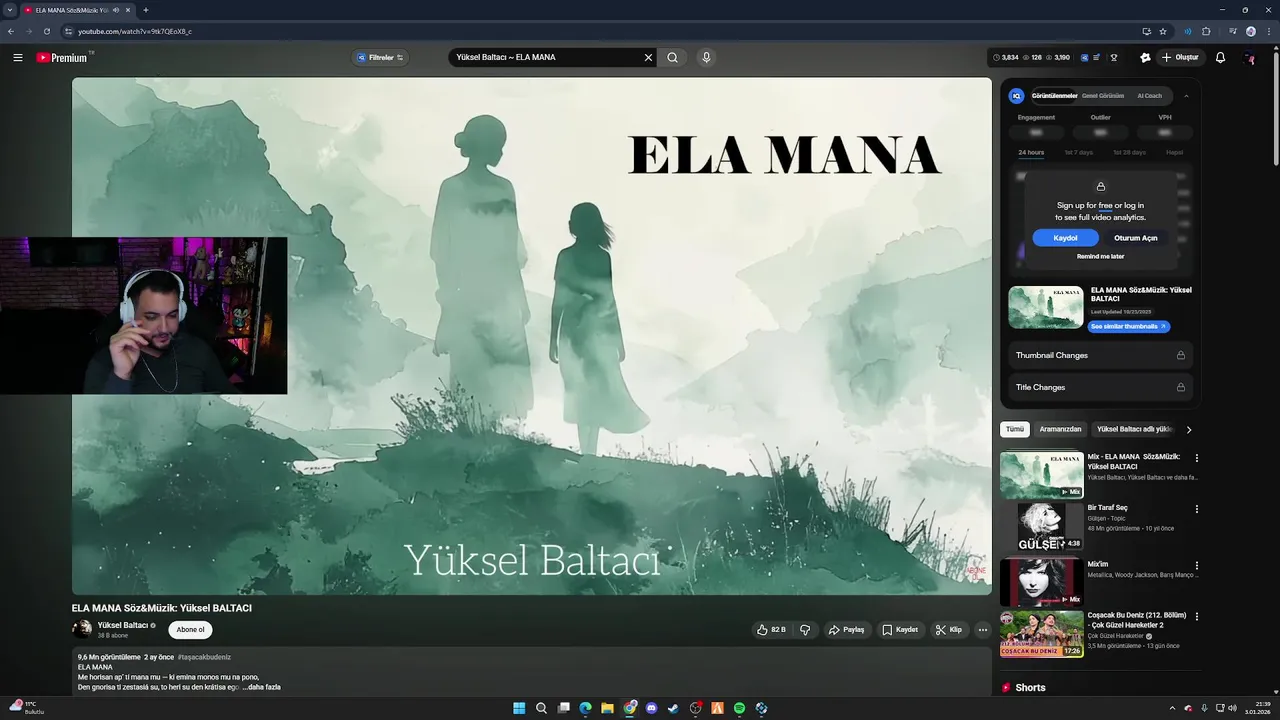Select AI Coach tab in vidIQ panel
Viewport: 1280px width, 720px height.
click(1150, 96)
